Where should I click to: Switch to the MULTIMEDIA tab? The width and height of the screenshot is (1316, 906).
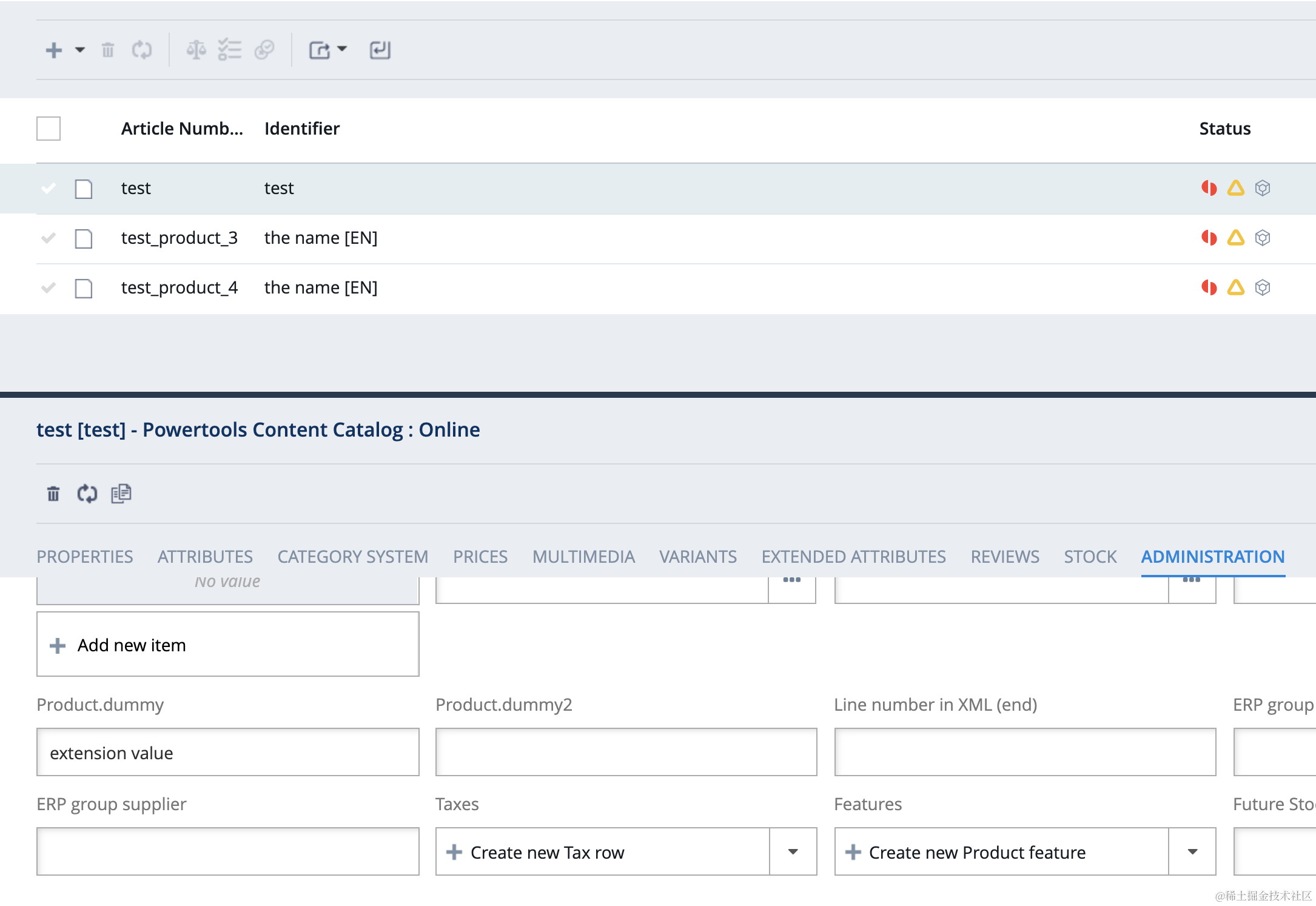point(583,556)
